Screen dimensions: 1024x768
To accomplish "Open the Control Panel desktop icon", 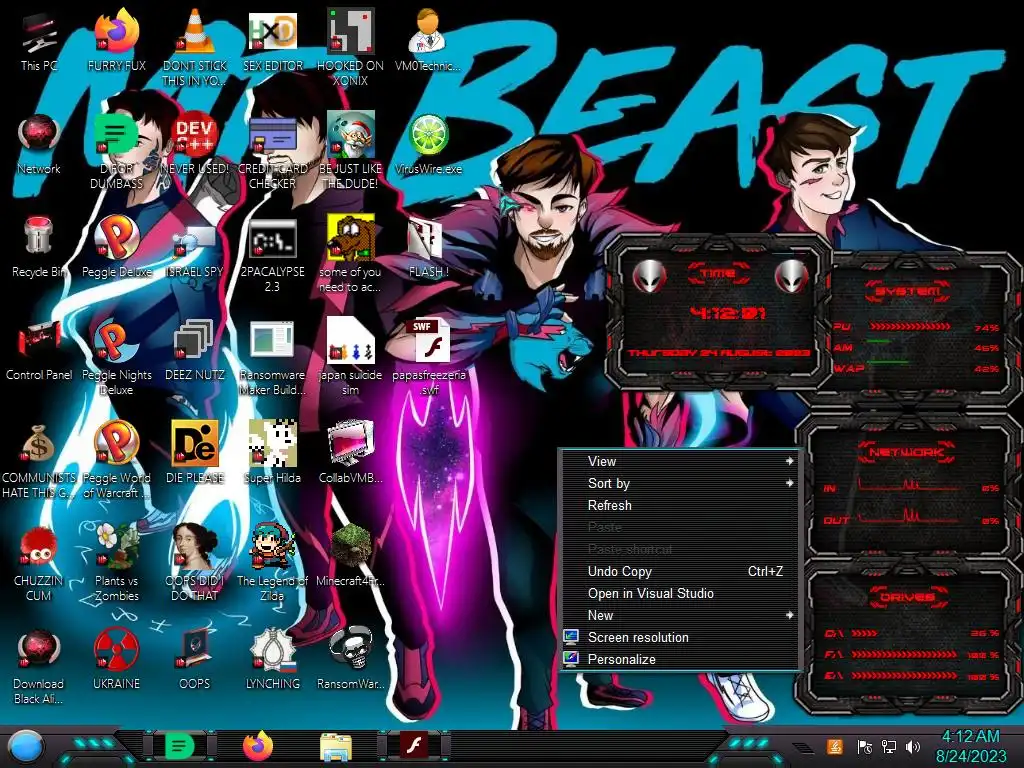I will click(x=39, y=350).
